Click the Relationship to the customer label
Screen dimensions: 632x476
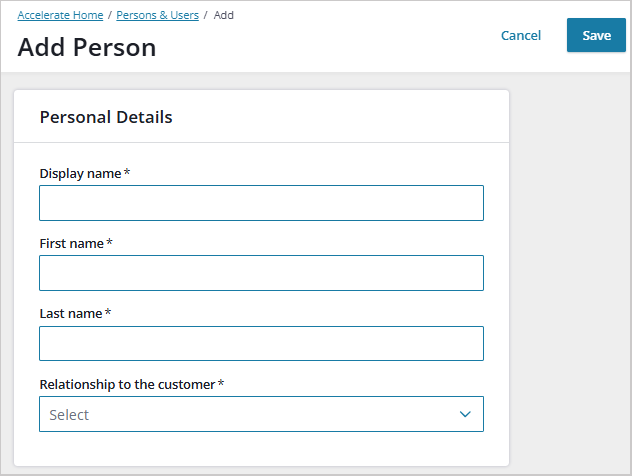[x=127, y=384]
